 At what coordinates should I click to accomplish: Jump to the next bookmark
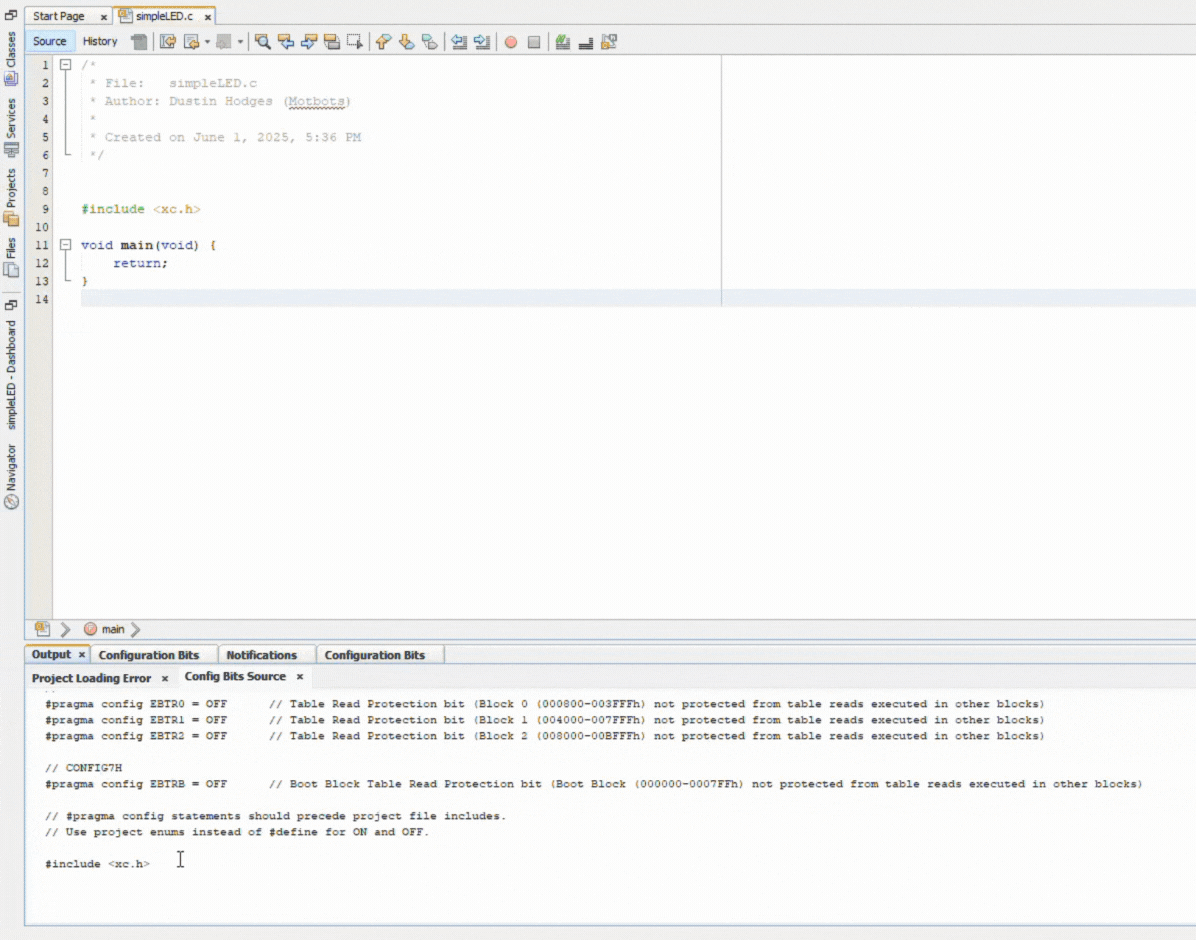tap(406, 42)
